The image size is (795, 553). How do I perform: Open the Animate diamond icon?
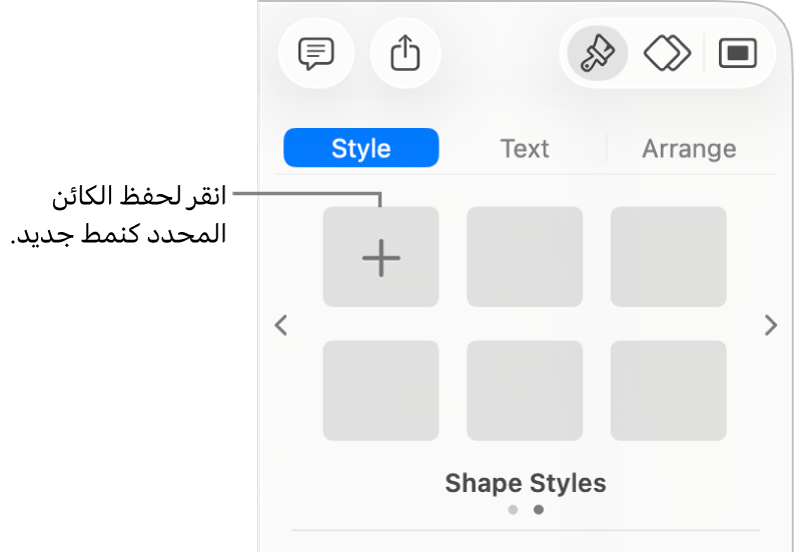666,53
